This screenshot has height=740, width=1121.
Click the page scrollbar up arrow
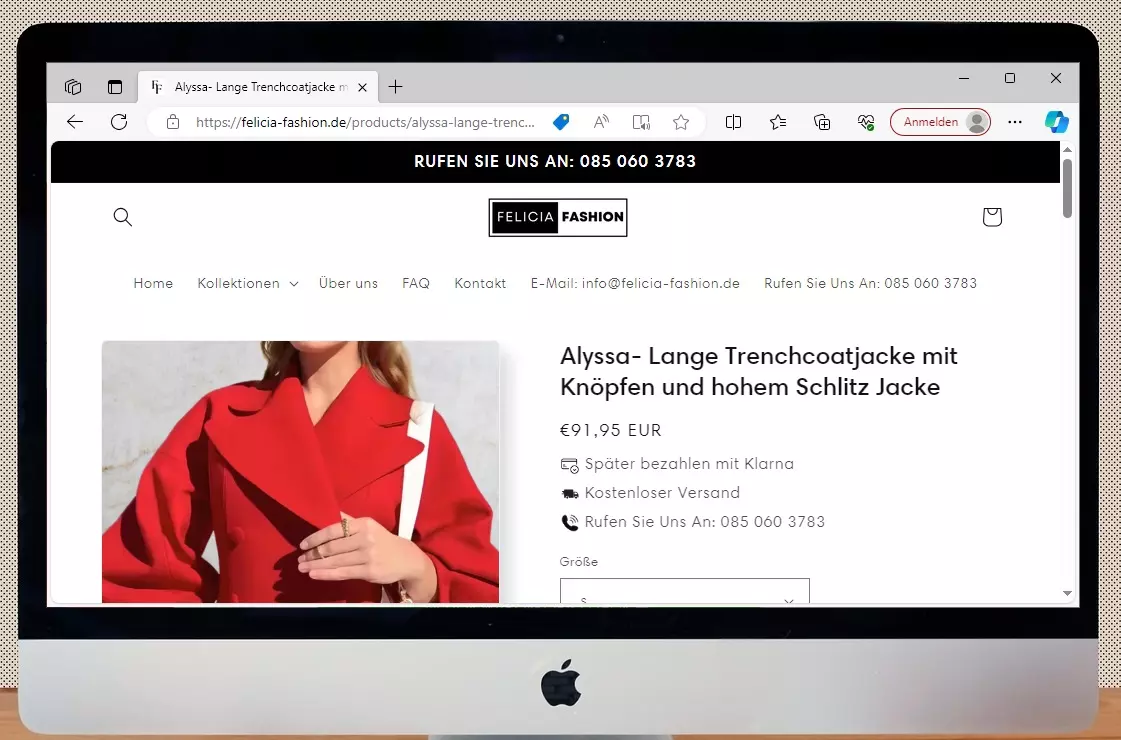[x=1067, y=149]
